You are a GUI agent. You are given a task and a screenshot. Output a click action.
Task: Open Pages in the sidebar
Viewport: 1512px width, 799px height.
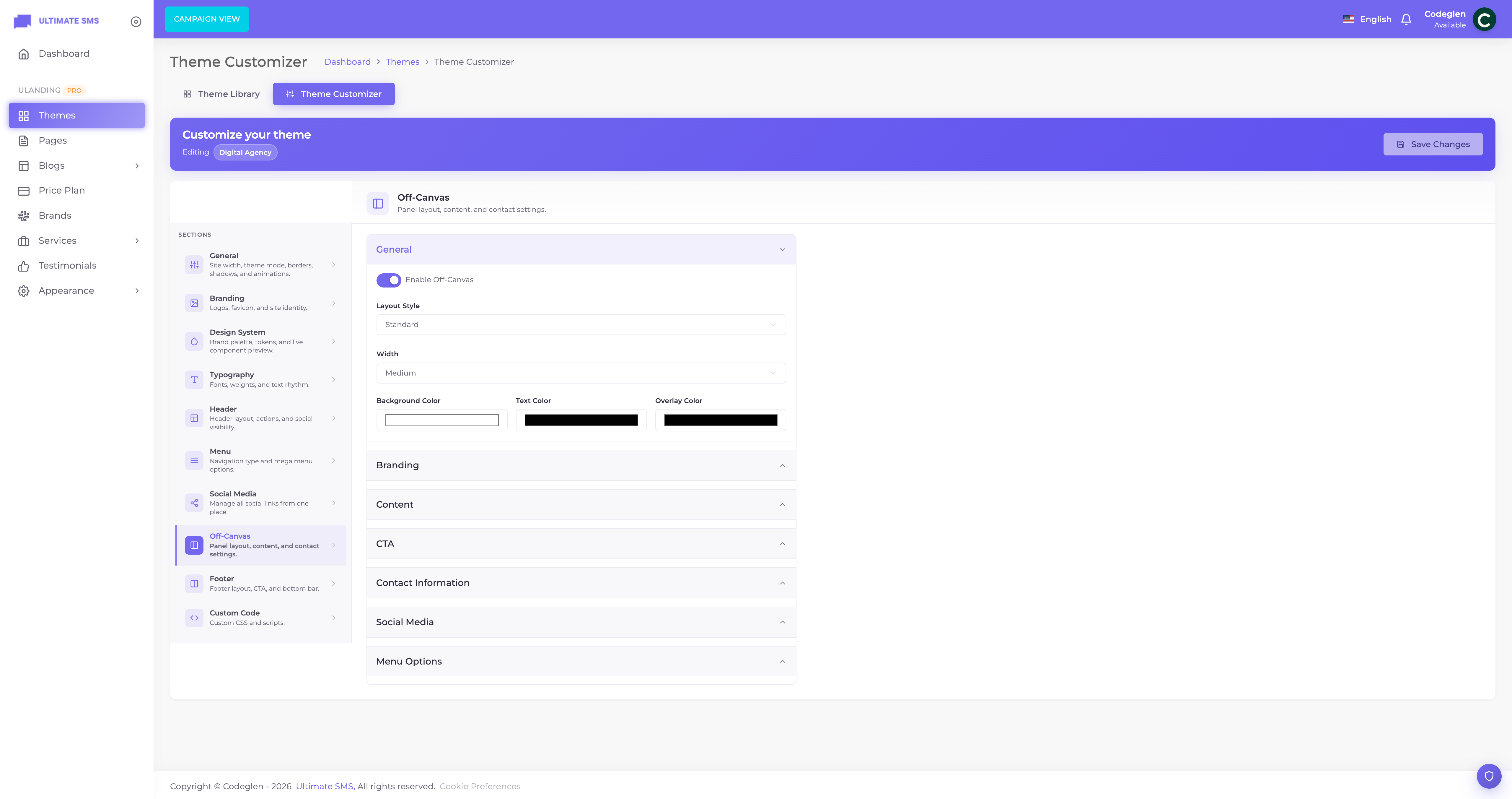coord(77,140)
